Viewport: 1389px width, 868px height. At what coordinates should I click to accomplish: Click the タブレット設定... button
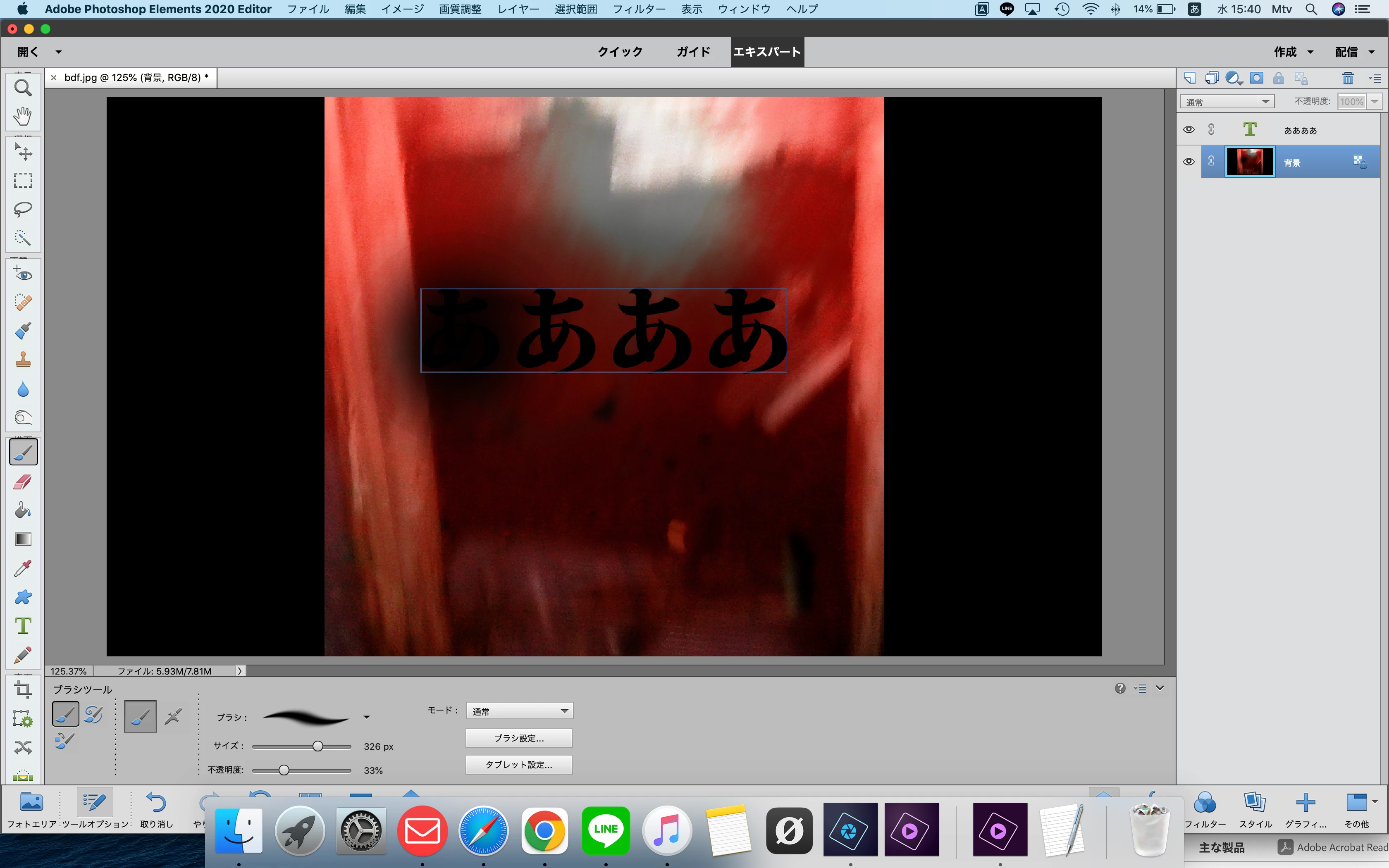pos(519,765)
